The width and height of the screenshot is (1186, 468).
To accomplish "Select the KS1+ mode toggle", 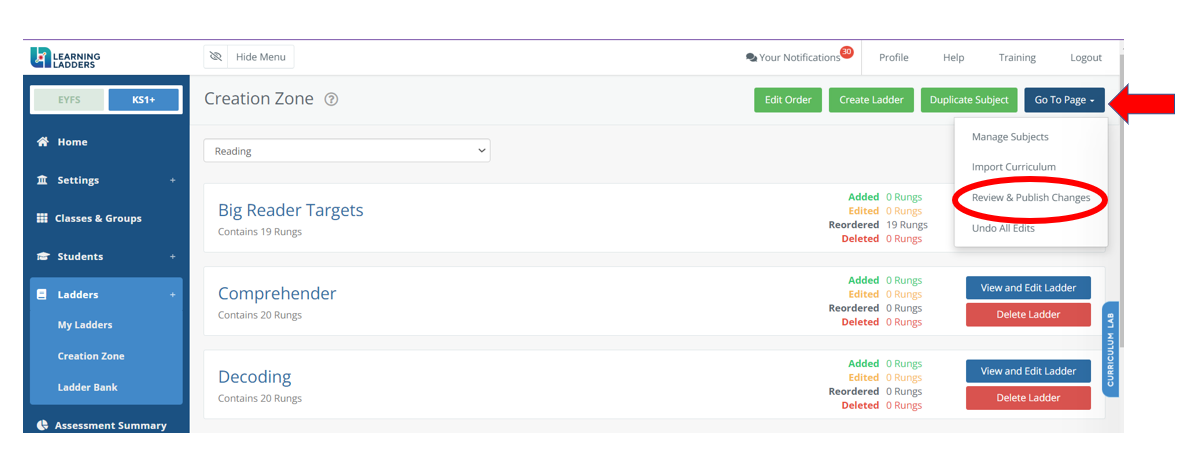I will tap(143, 100).
